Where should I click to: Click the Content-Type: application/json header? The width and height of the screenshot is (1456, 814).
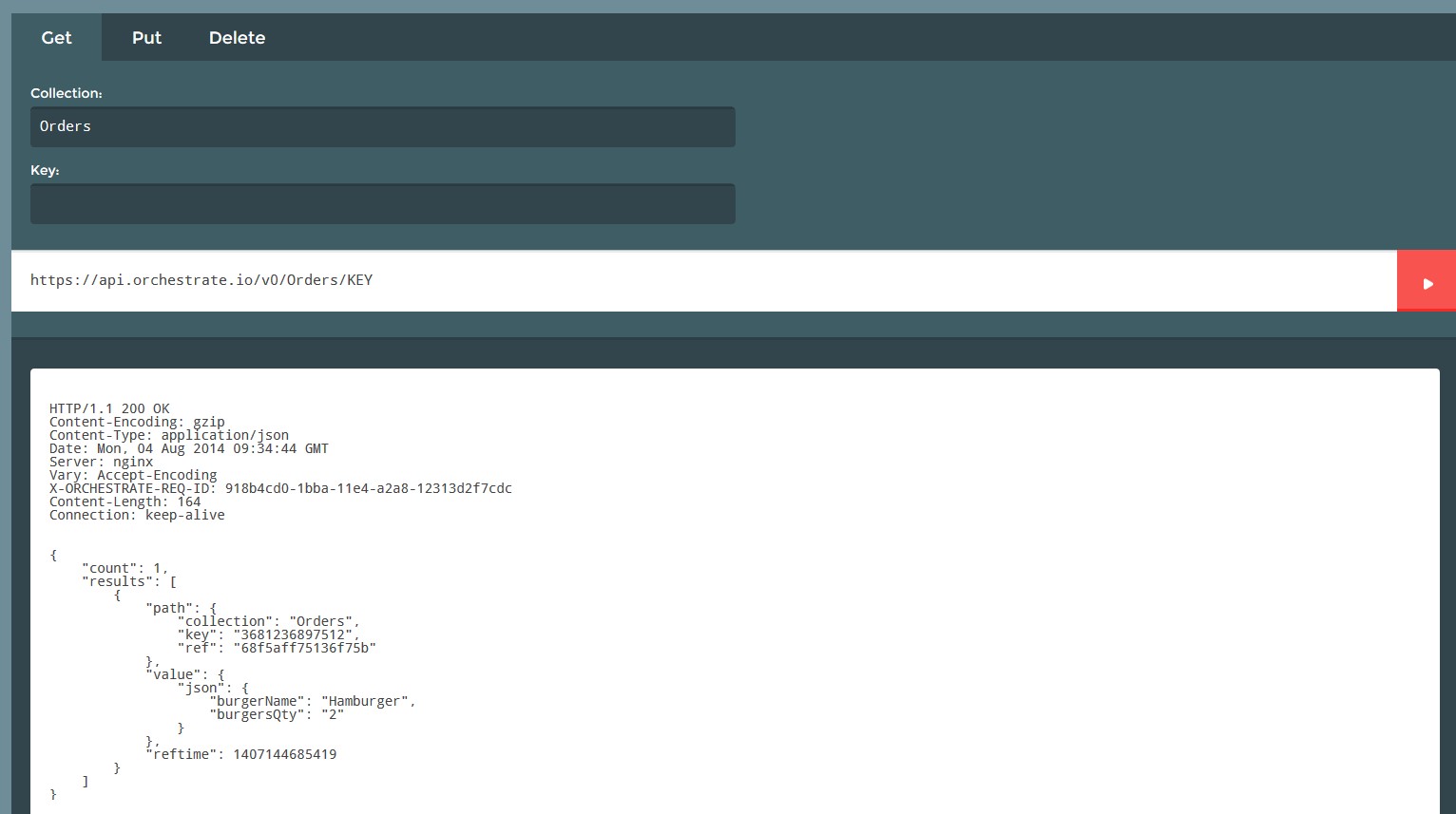click(169, 435)
